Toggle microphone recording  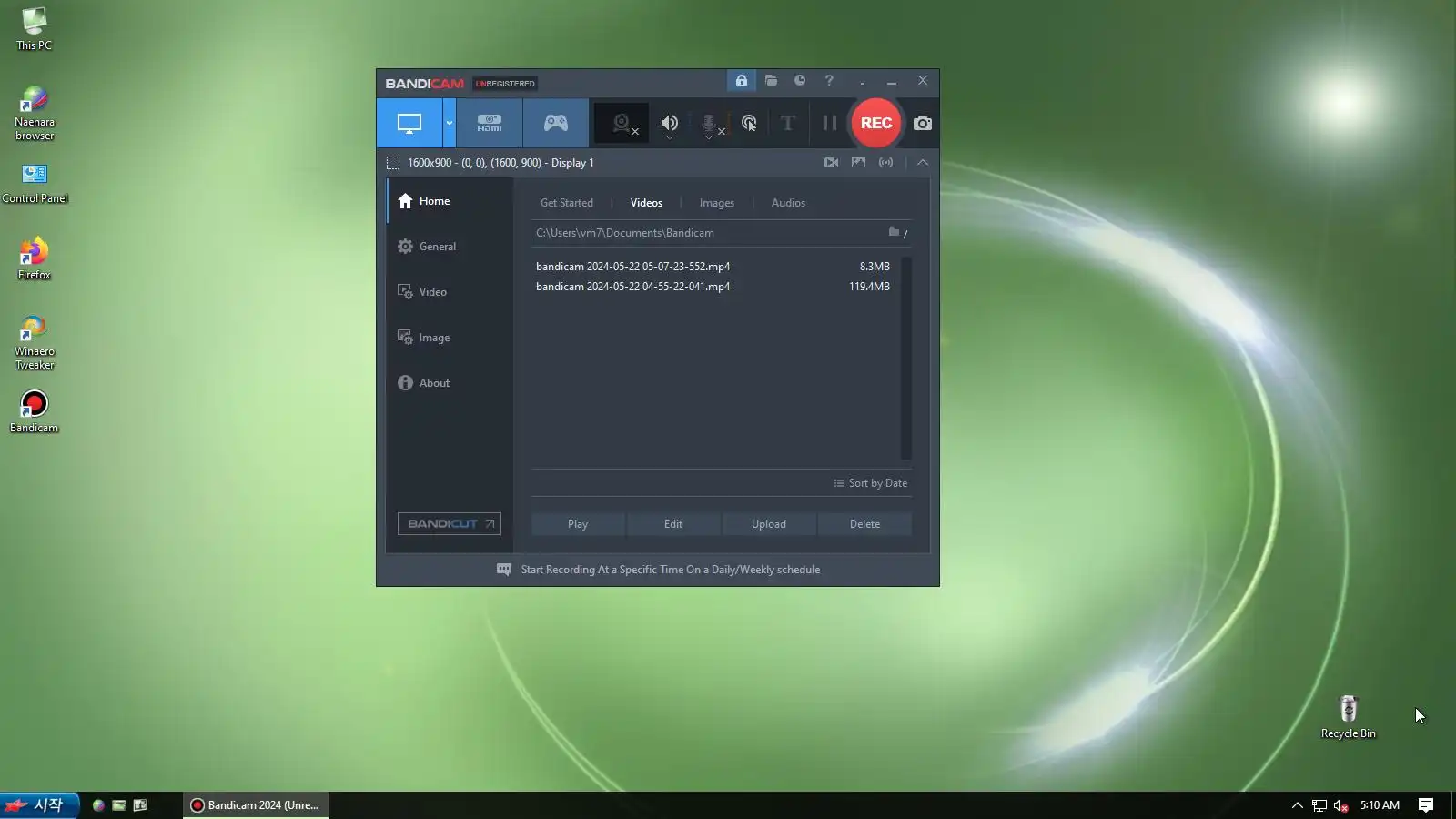click(710, 123)
